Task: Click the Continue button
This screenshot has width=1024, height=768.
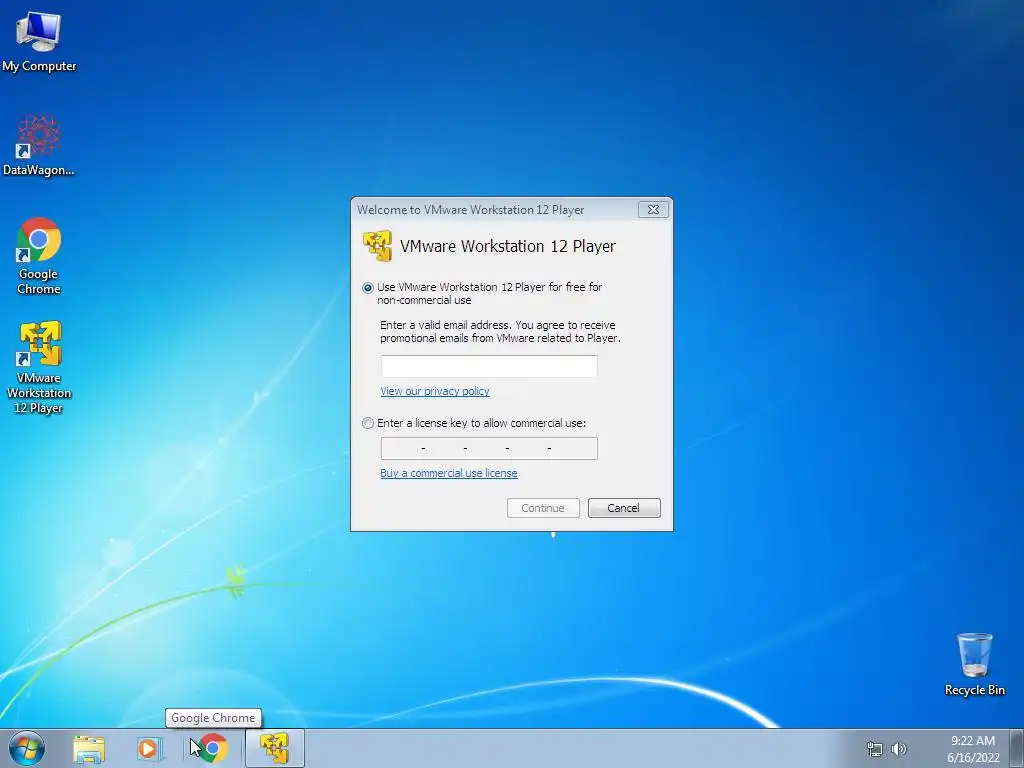Action: click(543, 508)
